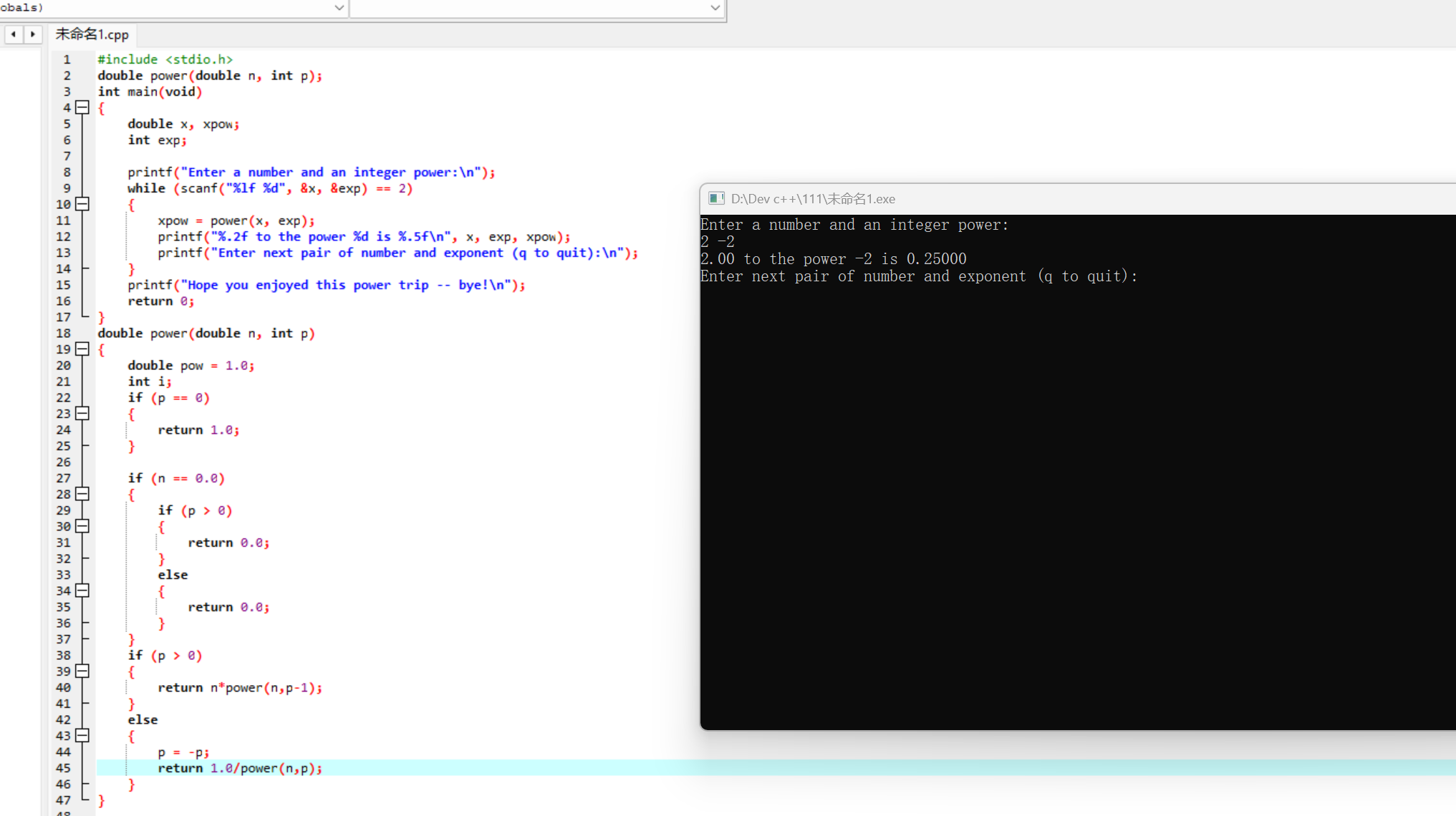Collapse the main function fold at line 4

[82, 107]
